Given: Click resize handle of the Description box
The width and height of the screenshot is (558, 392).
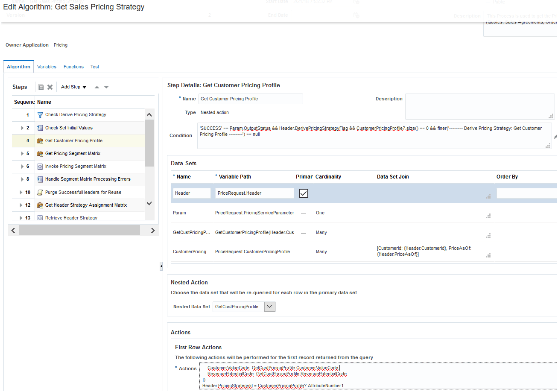Looking at the screenshot, I should (x=551, y=116).
